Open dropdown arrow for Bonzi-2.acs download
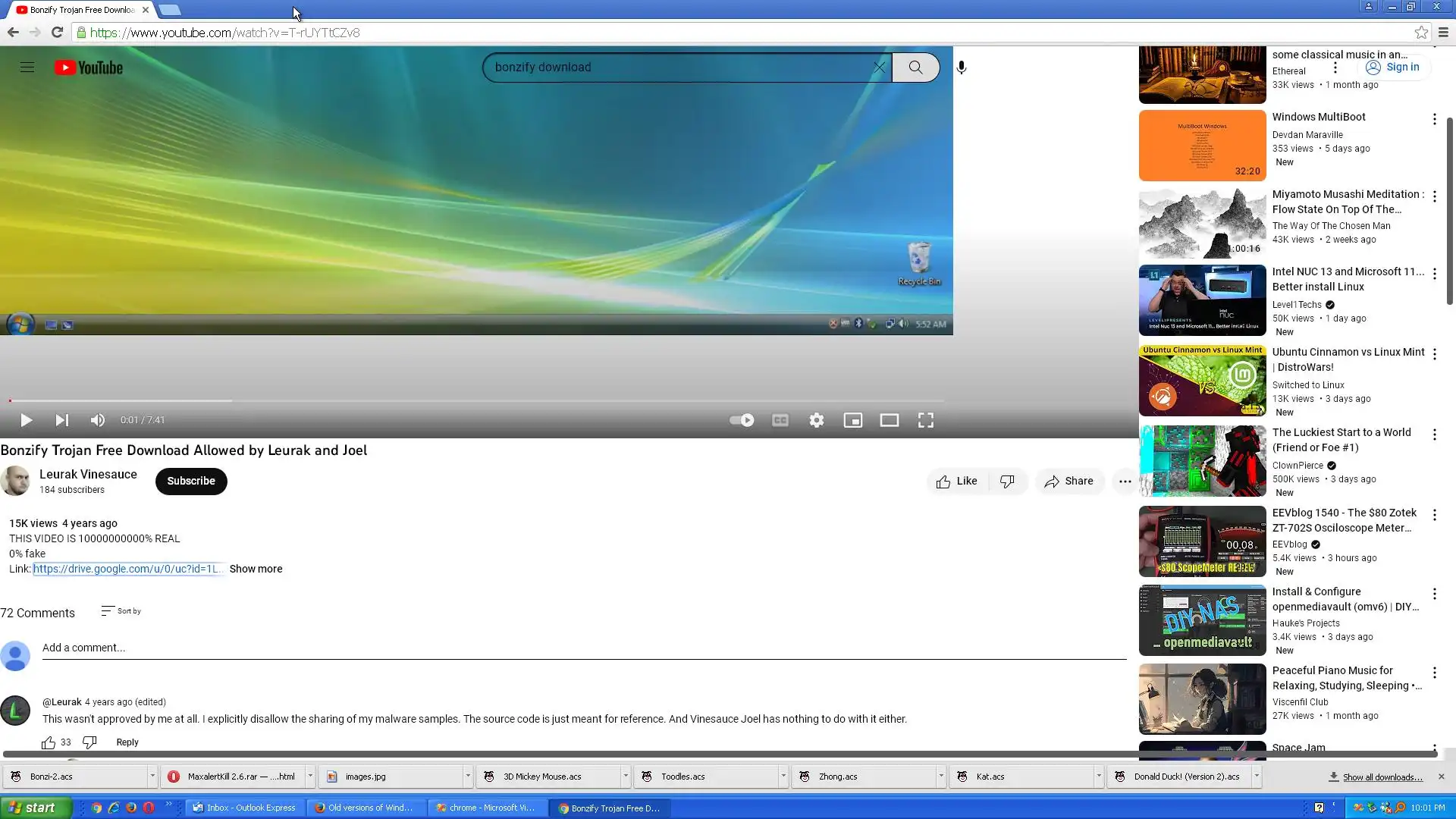 point(152,777)
